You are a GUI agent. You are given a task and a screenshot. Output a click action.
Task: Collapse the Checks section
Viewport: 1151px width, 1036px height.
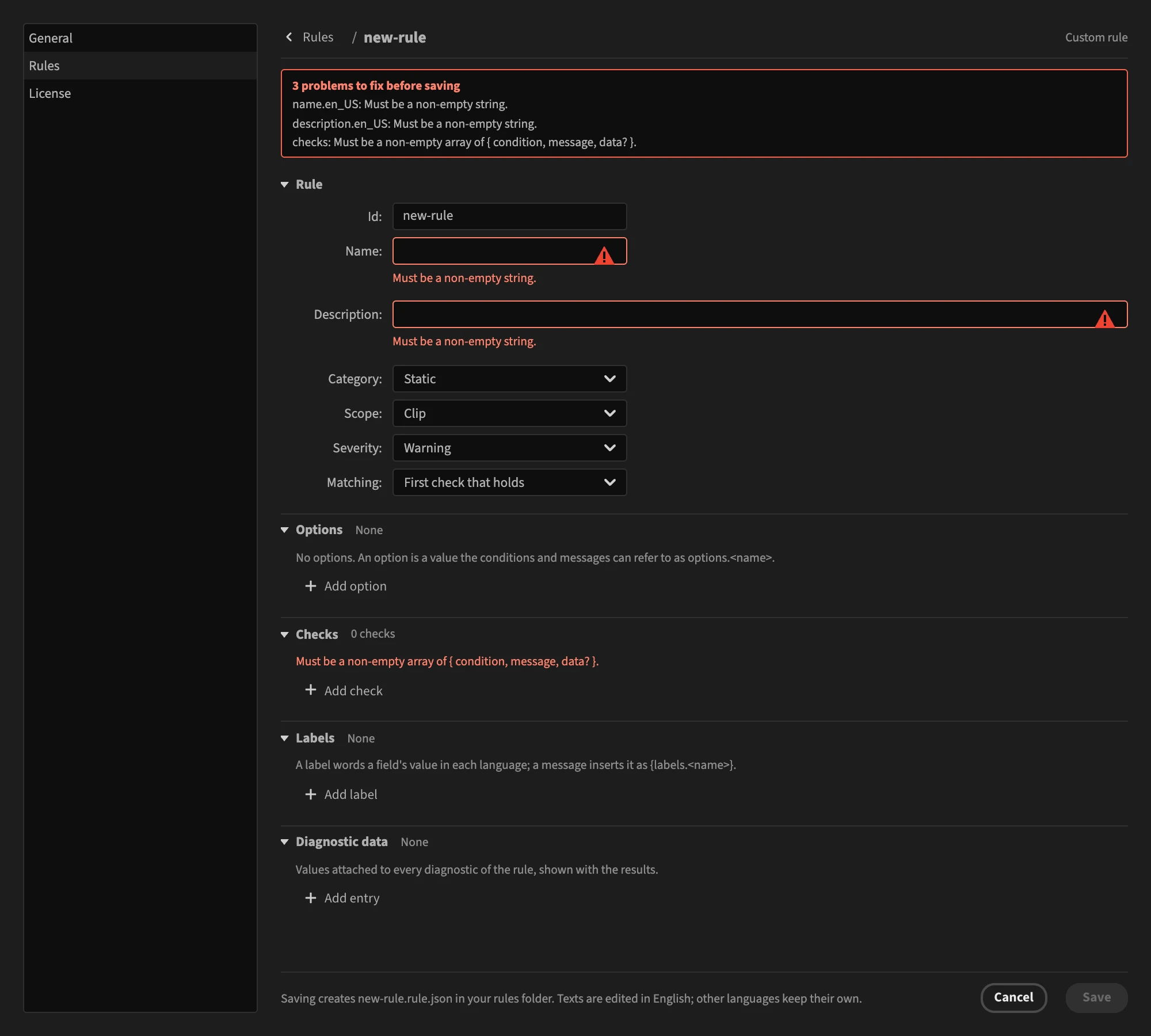284,634
